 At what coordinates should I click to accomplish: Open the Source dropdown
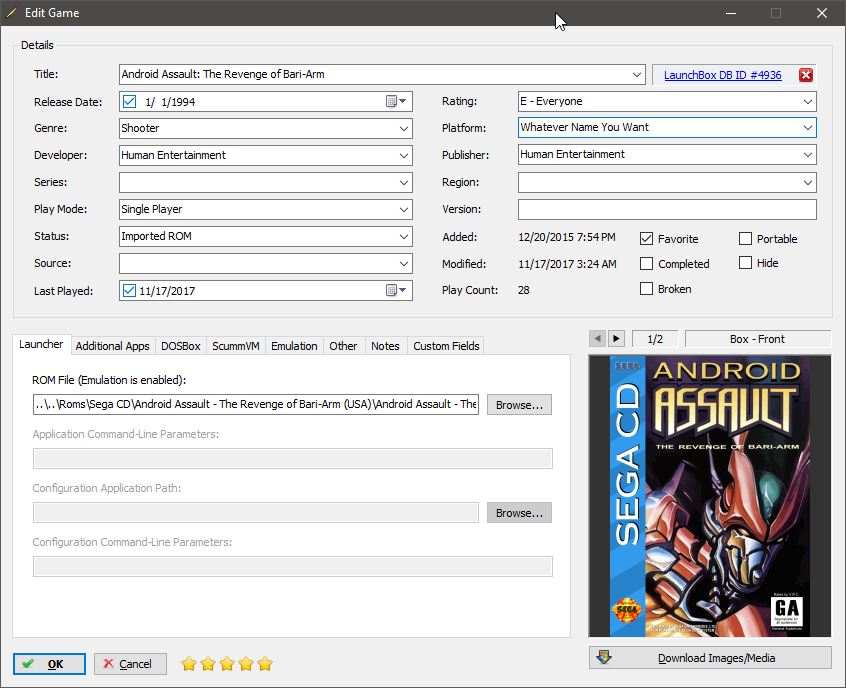[x=404, y=263]
